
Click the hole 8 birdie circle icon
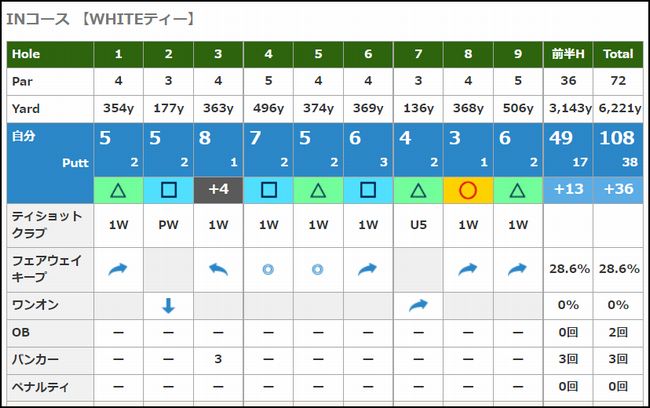pyautogui.click(x=468, y=189)
